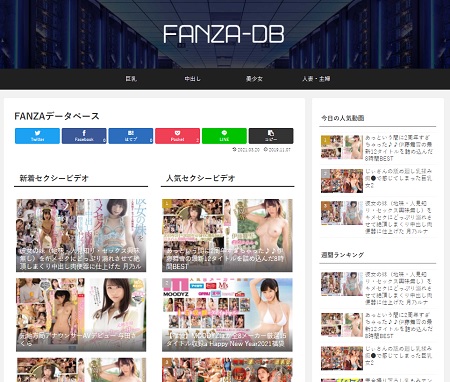The height and width of the screenshot is (382, 450).
Task: Share the page via Facebook icon button
Action: [x=84, y=136]
